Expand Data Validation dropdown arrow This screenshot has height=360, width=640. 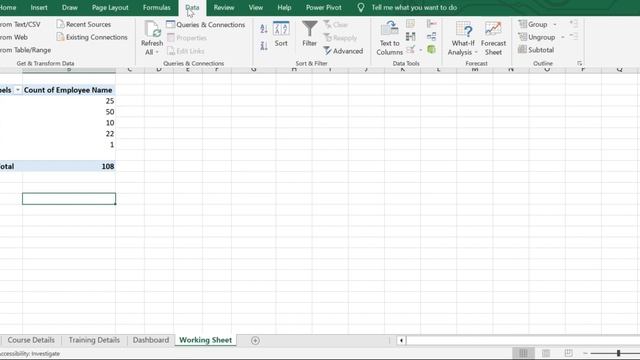[420, 50]
